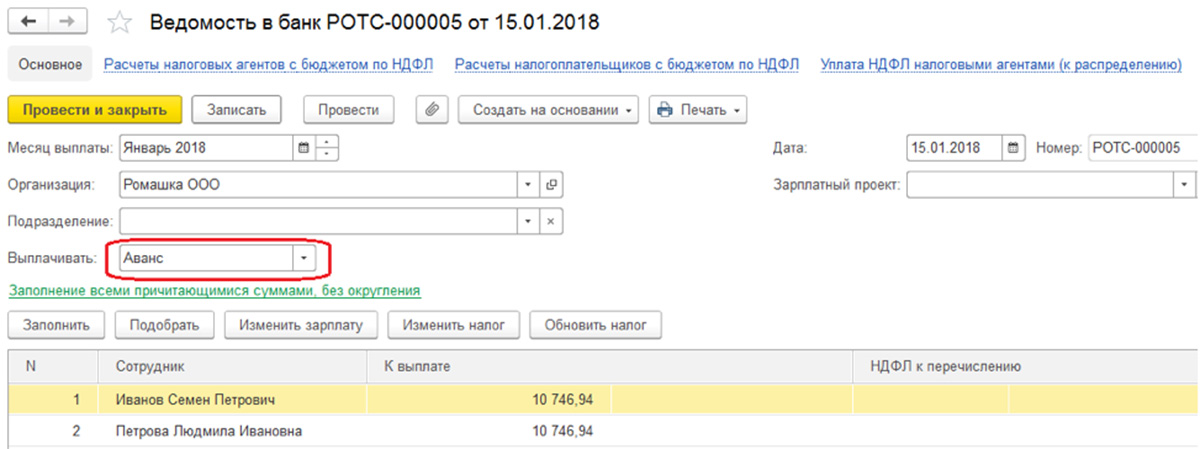This screenshot has height=449, width=1200.
Task: Open Расчеты налоговых агентов с бюджетом по НДФЛ
Action: (x=268, y=65)
